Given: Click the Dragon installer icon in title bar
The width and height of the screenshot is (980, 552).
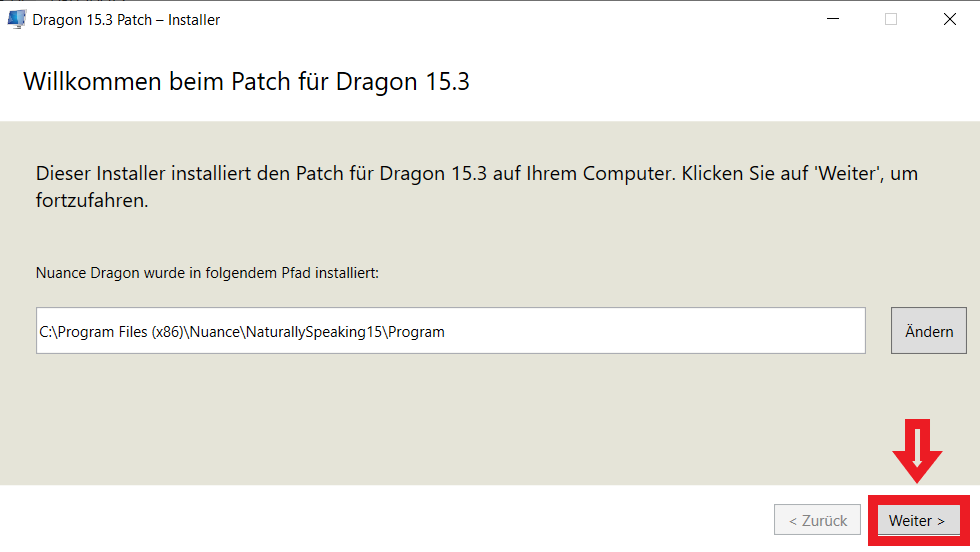Looking at the screenshot, I should [17, 19].
